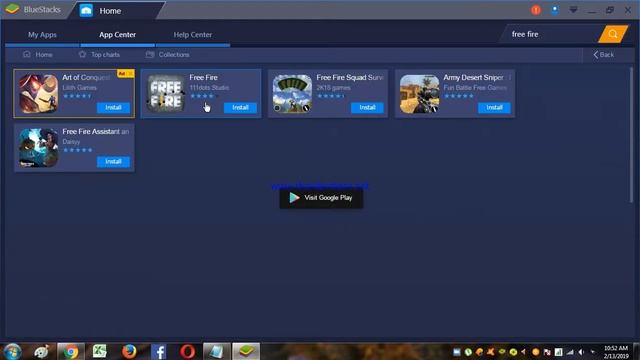
Task: Click the orange search magnifier button
Action: (x=613, y=34)
